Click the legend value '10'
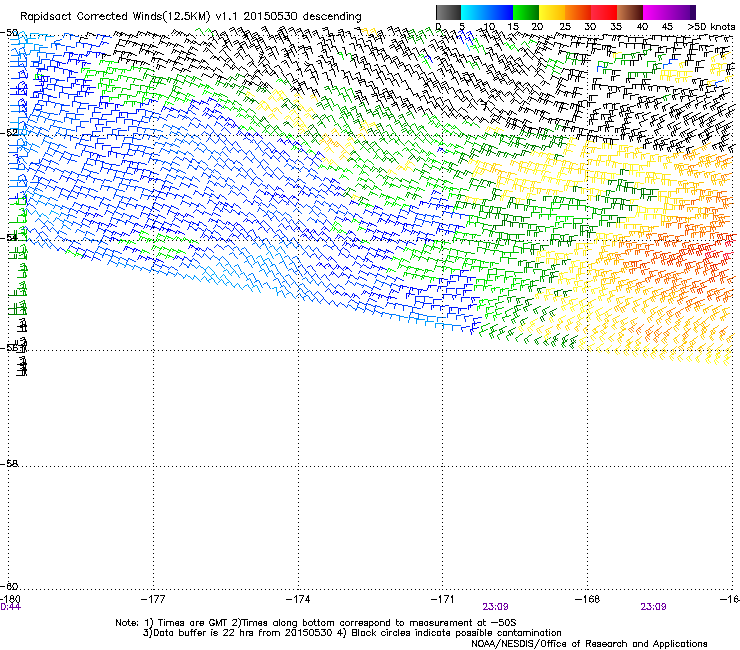This screenshot has height=650, width=740. (x=489, y=27)
